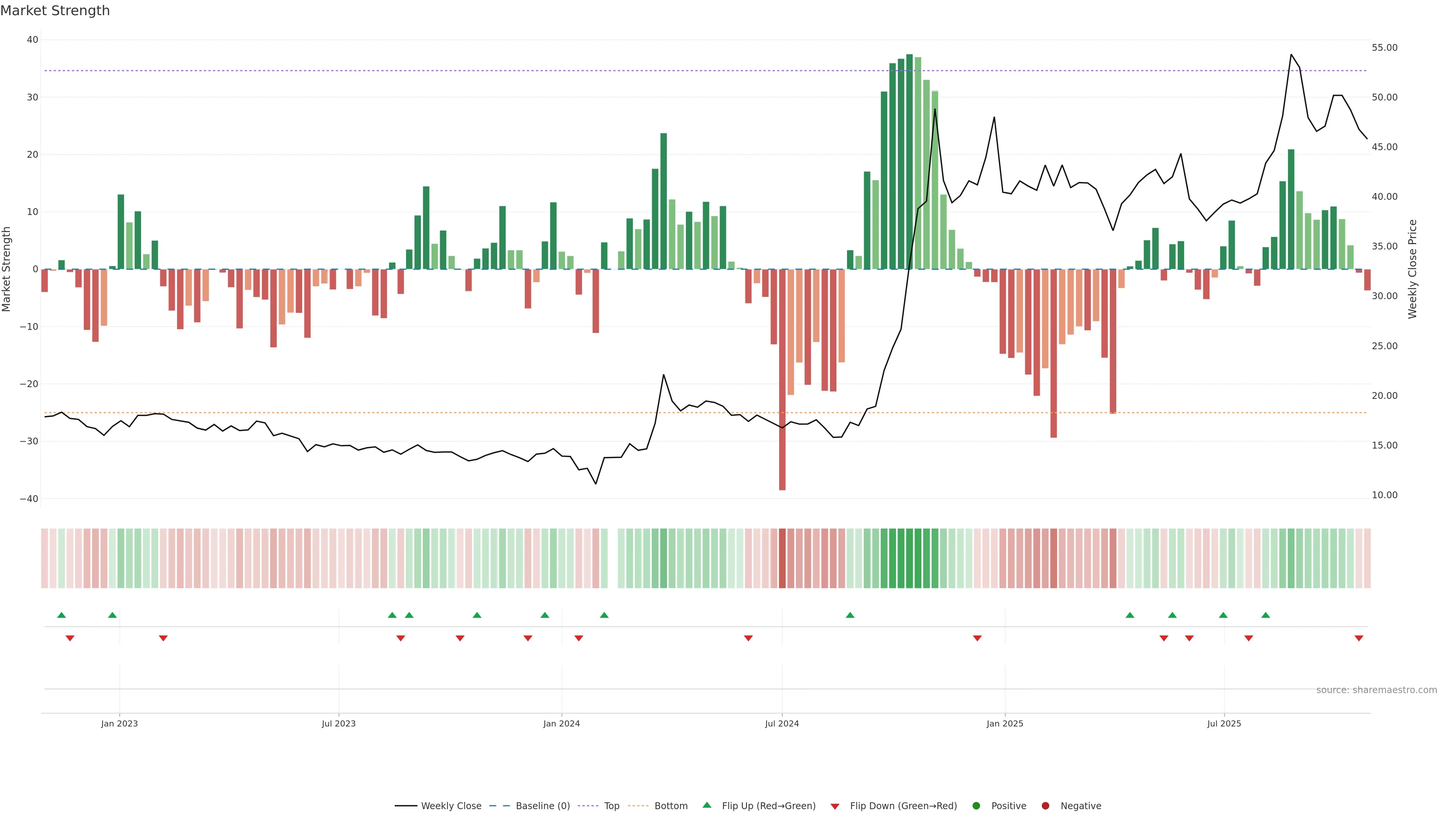Click Bottom legend line icon
Image resolution: width=1456 pixels, height=819 pixels.
638,805
